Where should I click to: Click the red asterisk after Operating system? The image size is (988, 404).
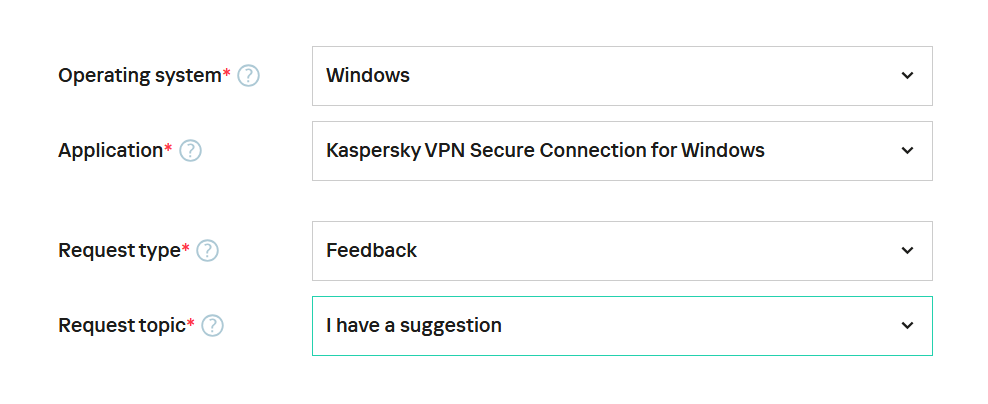click(x=226, y=74)
